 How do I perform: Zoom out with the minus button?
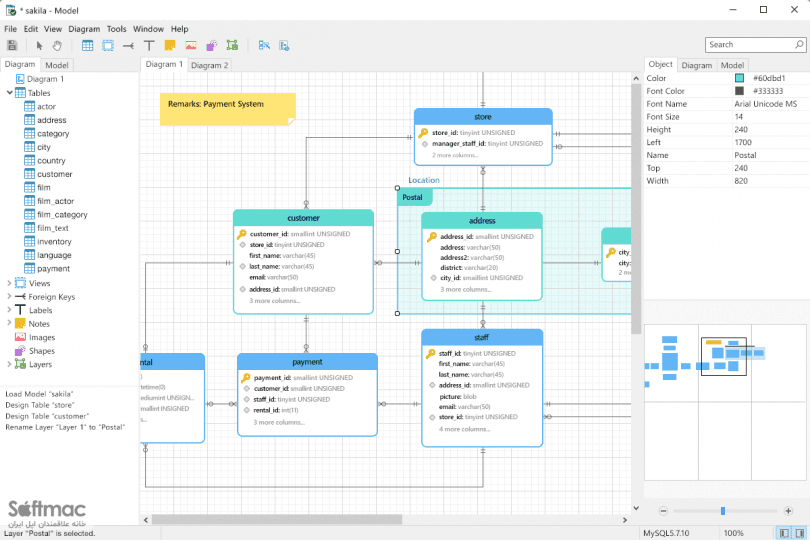click(664, 511)
